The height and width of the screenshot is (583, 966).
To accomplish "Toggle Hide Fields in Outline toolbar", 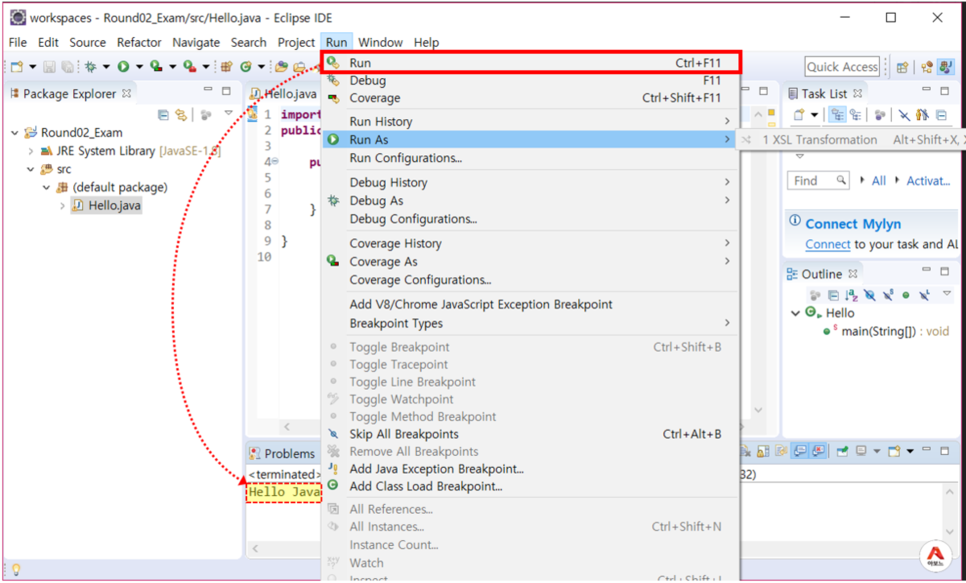I will pos(869,295).
